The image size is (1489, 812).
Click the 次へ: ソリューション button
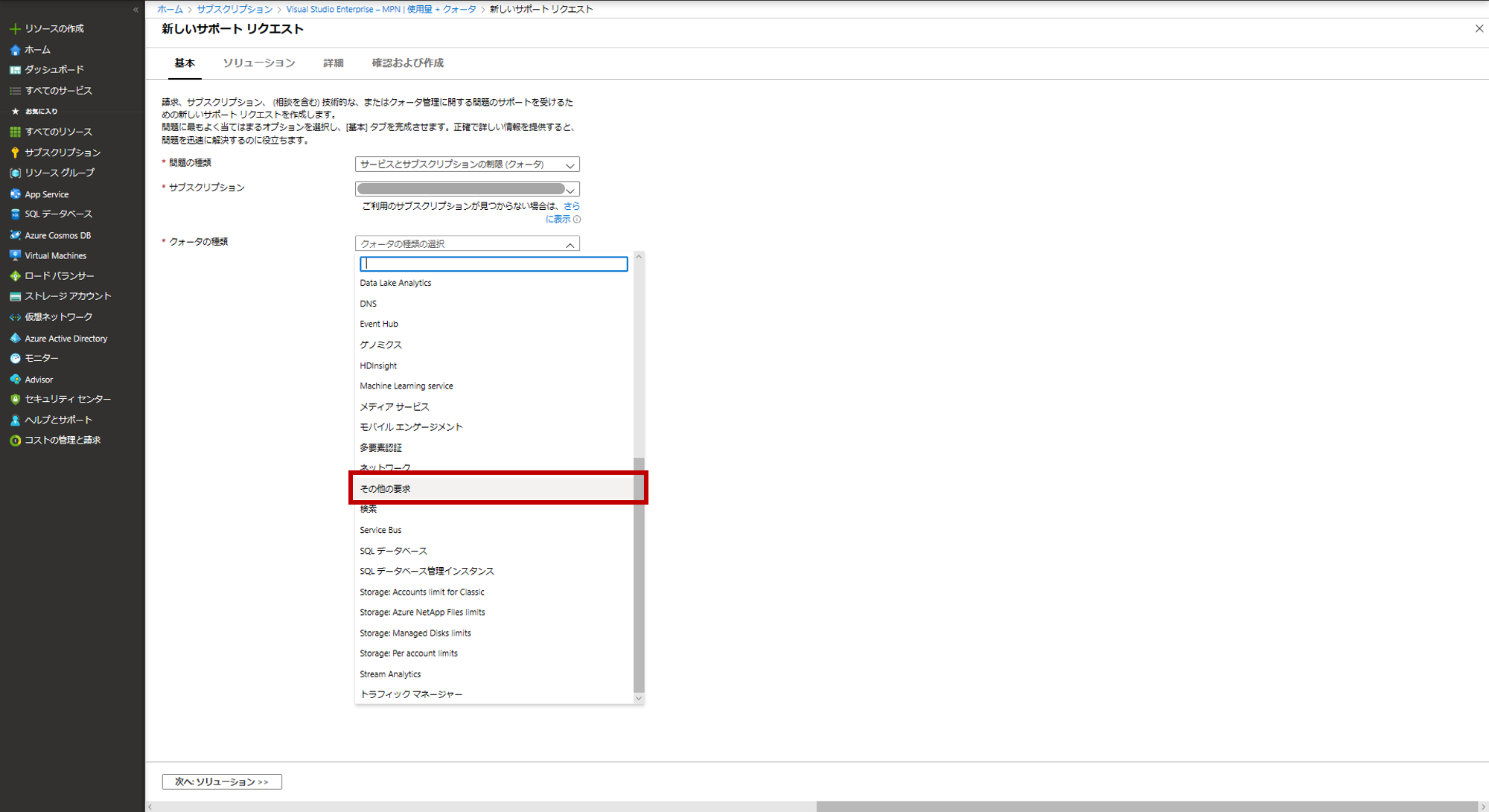(221, 781)
